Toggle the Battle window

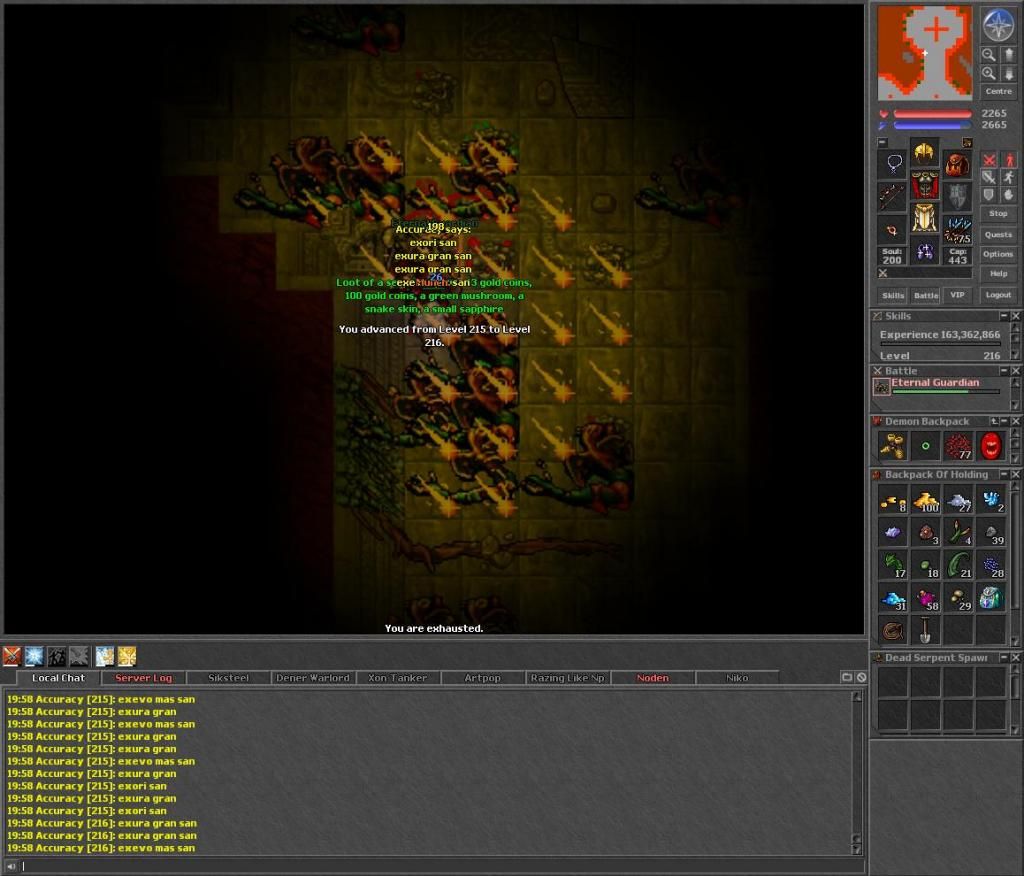tap(925, 295)
